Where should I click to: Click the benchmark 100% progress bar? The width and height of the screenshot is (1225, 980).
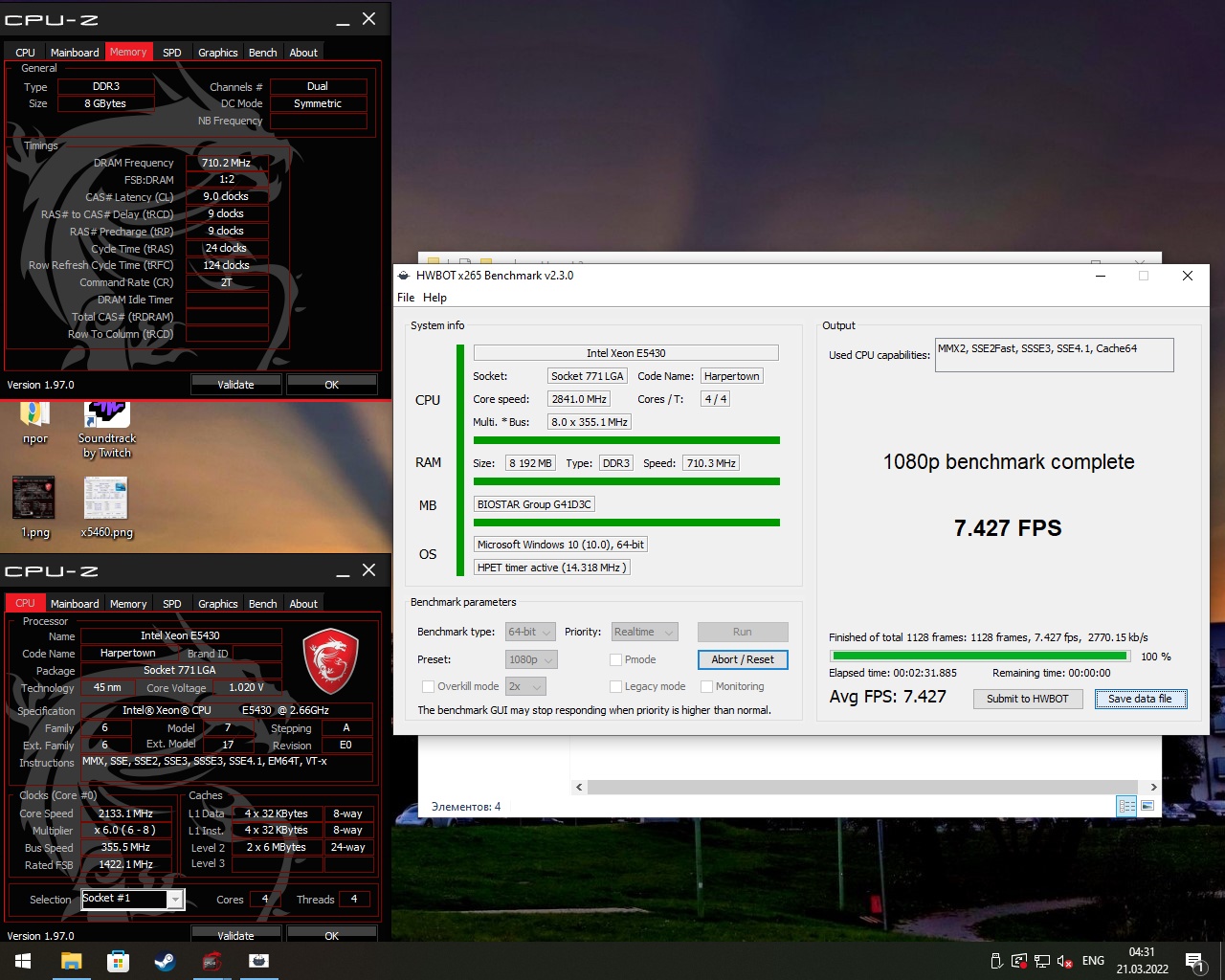[980, 657]
